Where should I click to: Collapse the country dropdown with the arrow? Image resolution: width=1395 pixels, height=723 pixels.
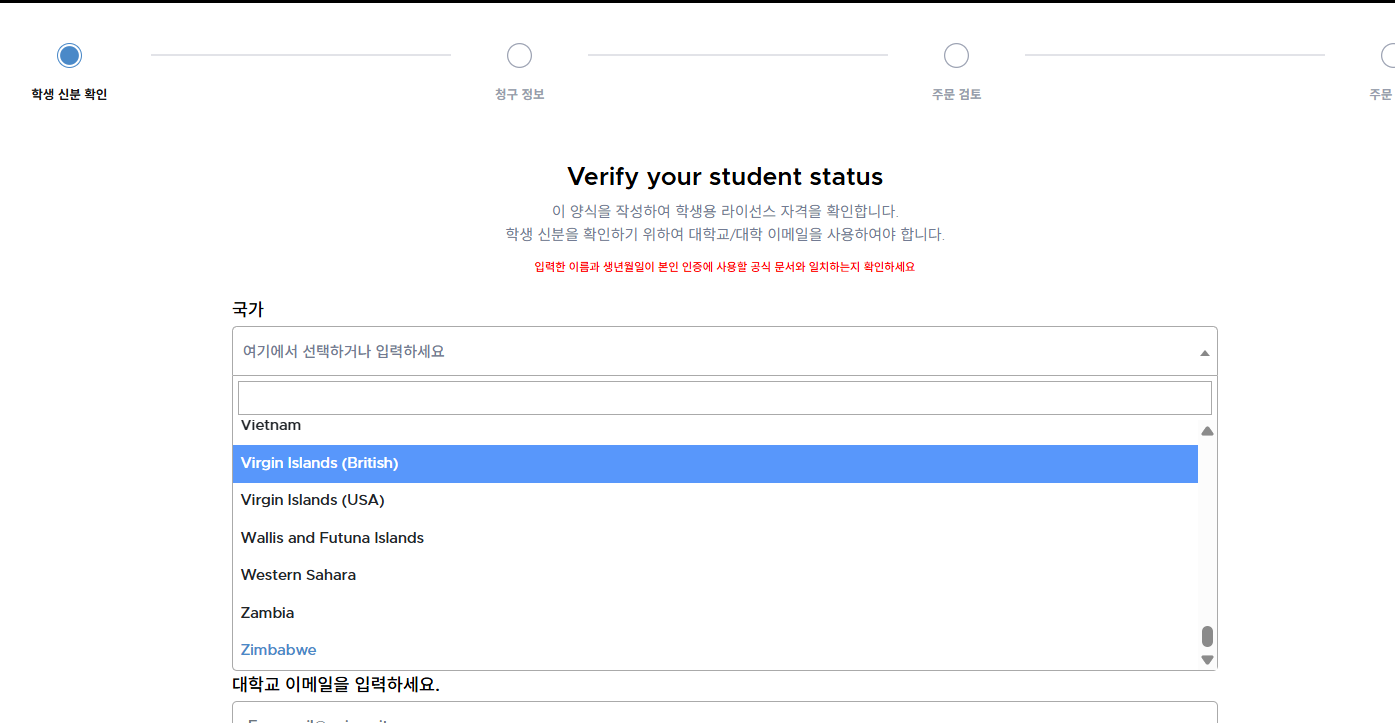point(1204,353)
